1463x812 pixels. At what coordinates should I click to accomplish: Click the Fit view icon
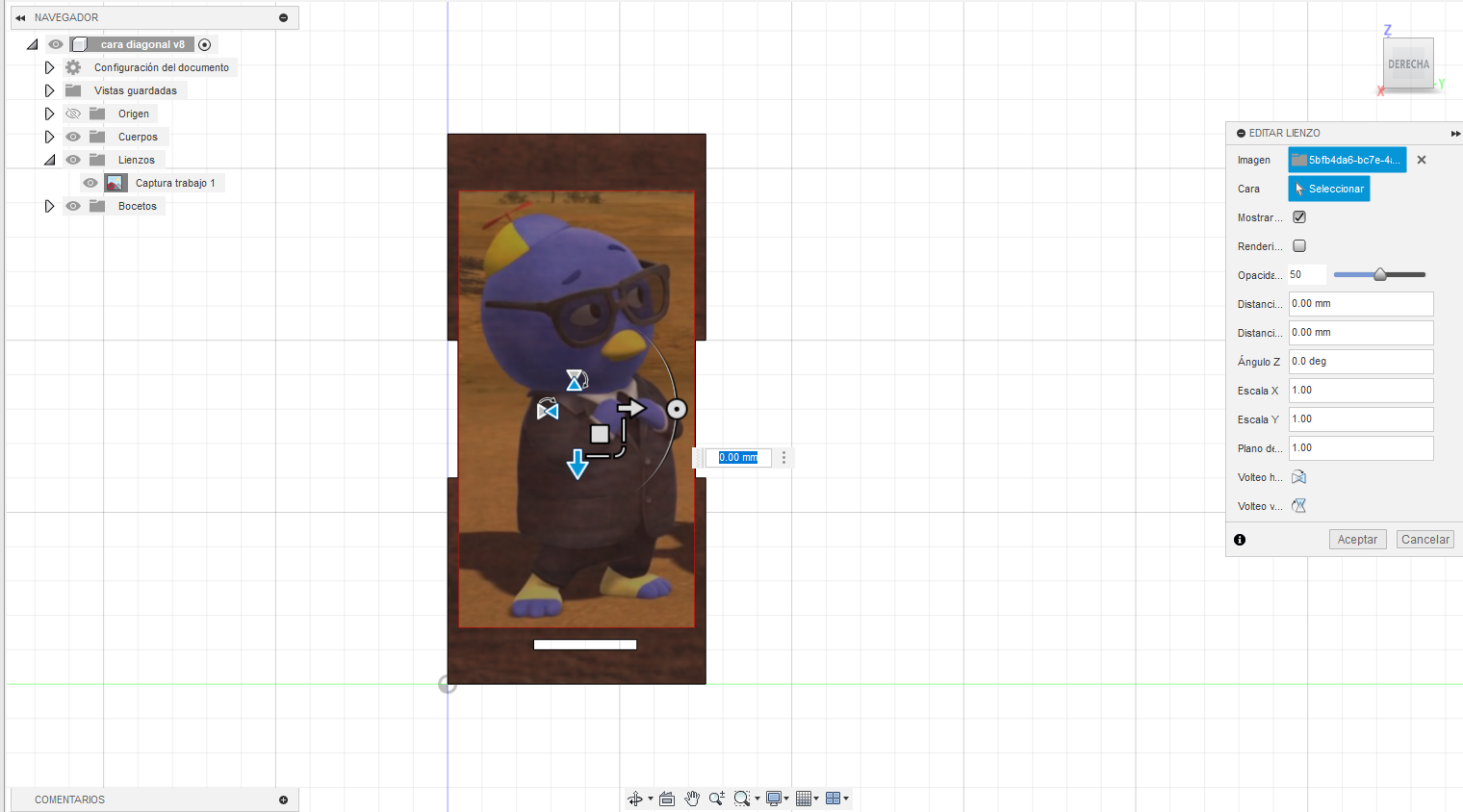click(667, 799)
